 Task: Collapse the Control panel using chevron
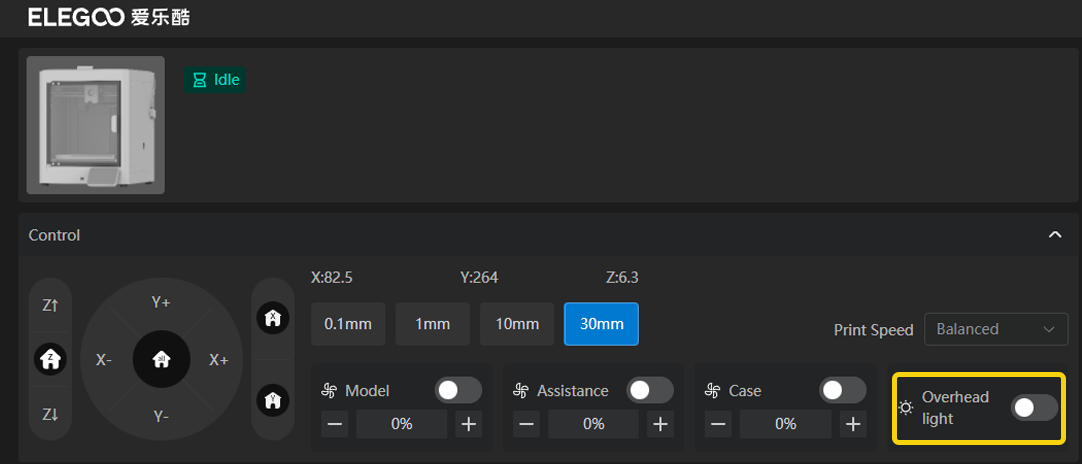(x=1054, y=235)
